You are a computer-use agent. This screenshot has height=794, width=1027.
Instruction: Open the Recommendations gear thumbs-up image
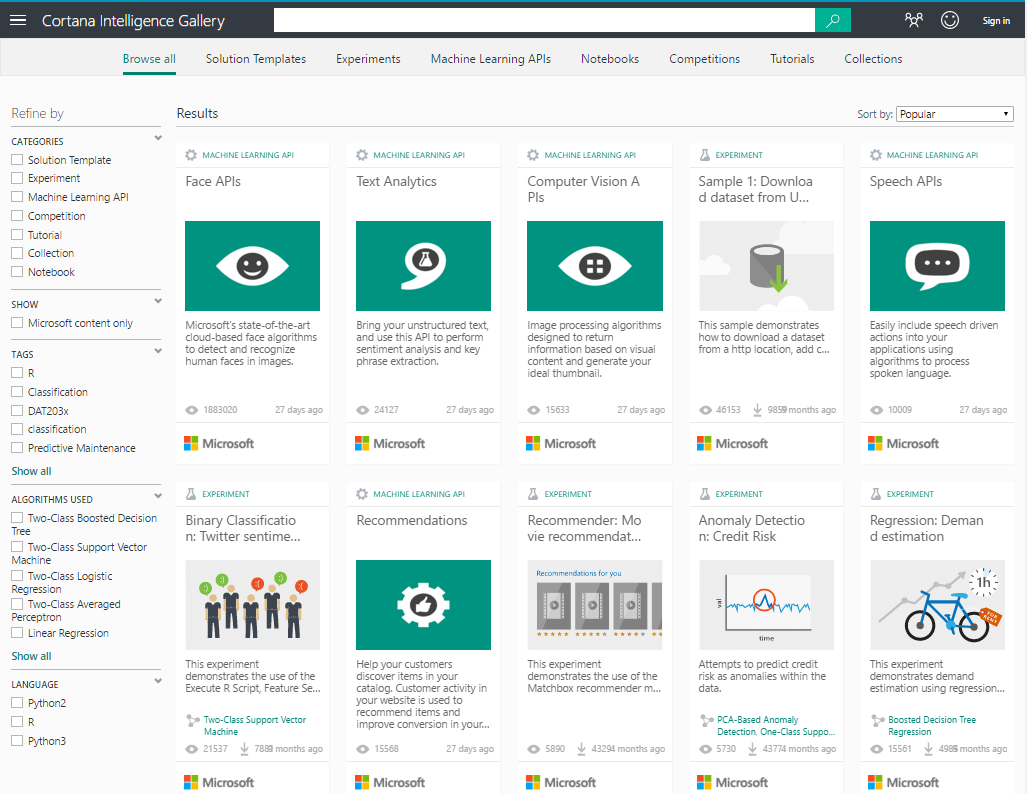(423, 605)
